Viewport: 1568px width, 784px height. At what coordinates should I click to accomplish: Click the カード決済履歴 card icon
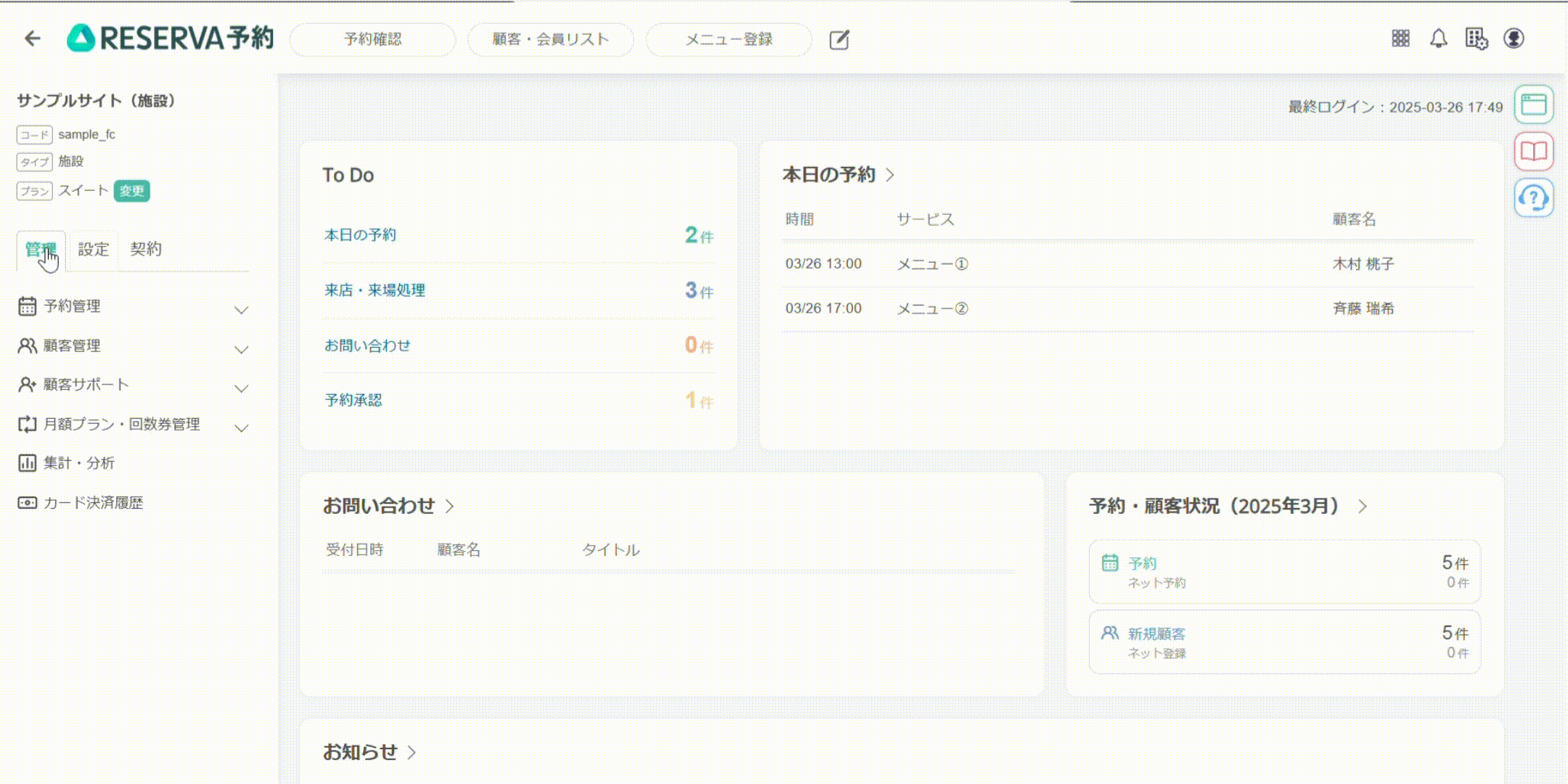(x=27, y=502)
